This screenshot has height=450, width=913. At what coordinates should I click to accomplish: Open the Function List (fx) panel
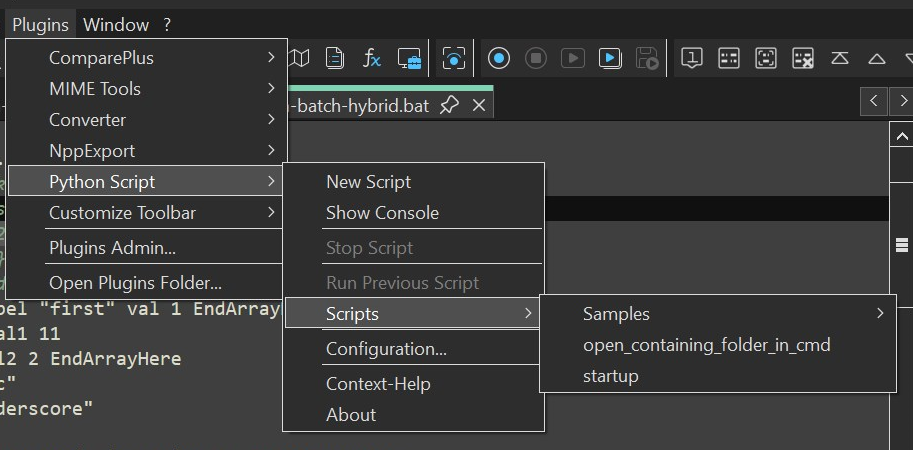[372, 59]
